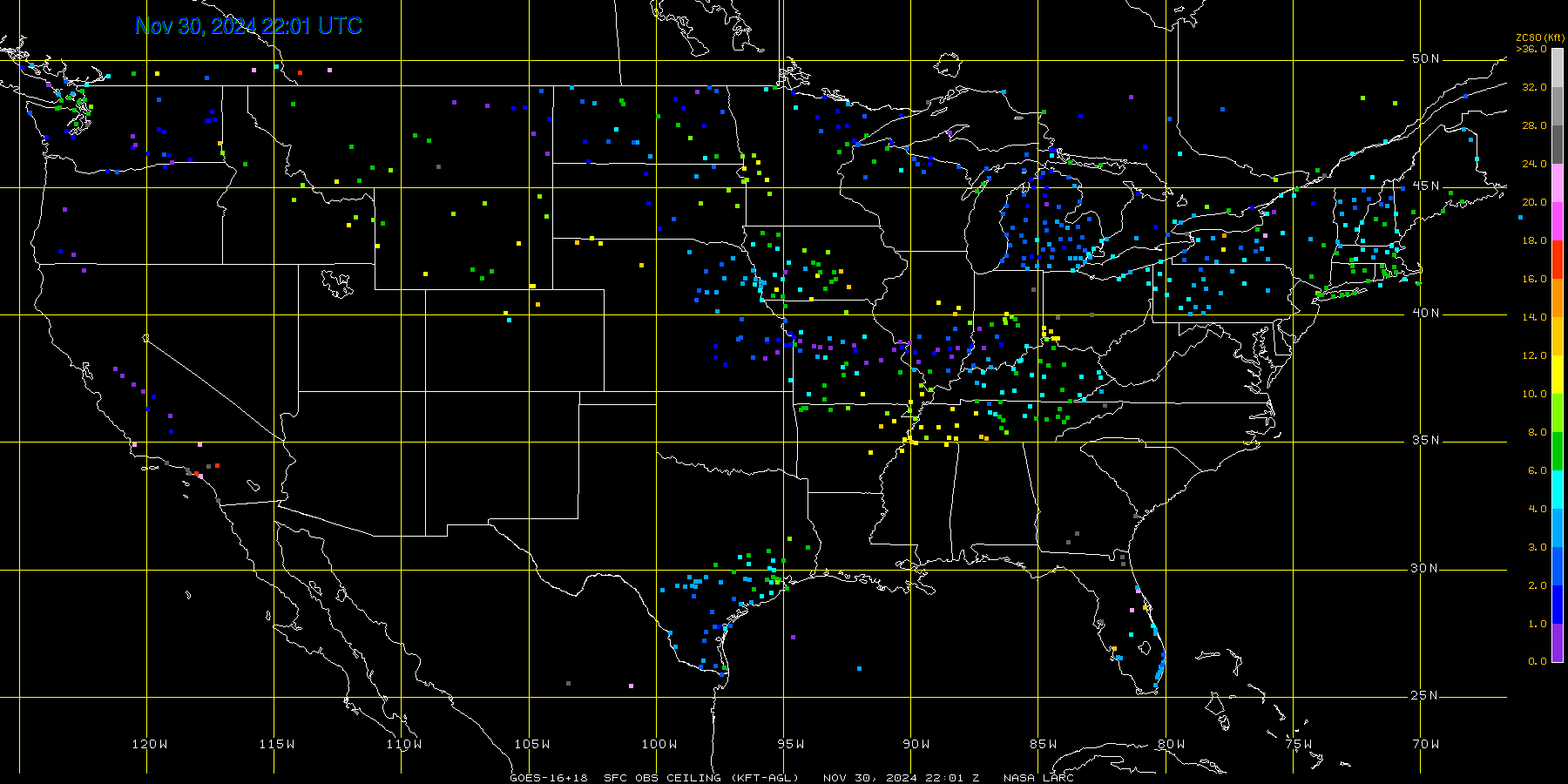Click the 'NOV 30, 2024 22:01 Z' footer text
1568x784 pixels.
pos(901,778)
